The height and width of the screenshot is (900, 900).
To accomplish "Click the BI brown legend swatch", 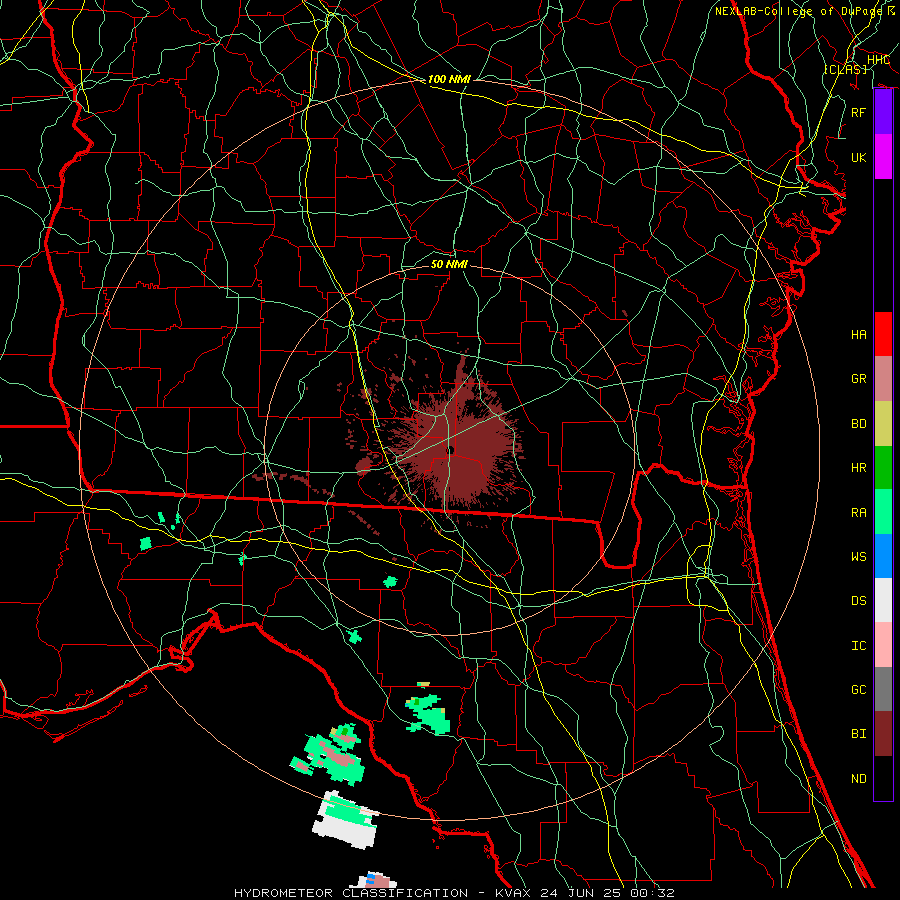I will 883,734.
